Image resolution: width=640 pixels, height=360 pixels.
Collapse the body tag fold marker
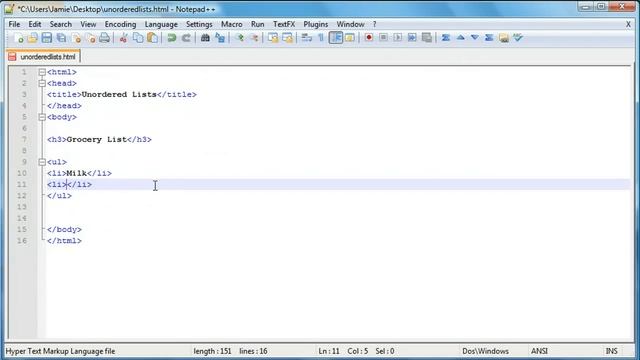pyautogui.click(x=42, y=117)
